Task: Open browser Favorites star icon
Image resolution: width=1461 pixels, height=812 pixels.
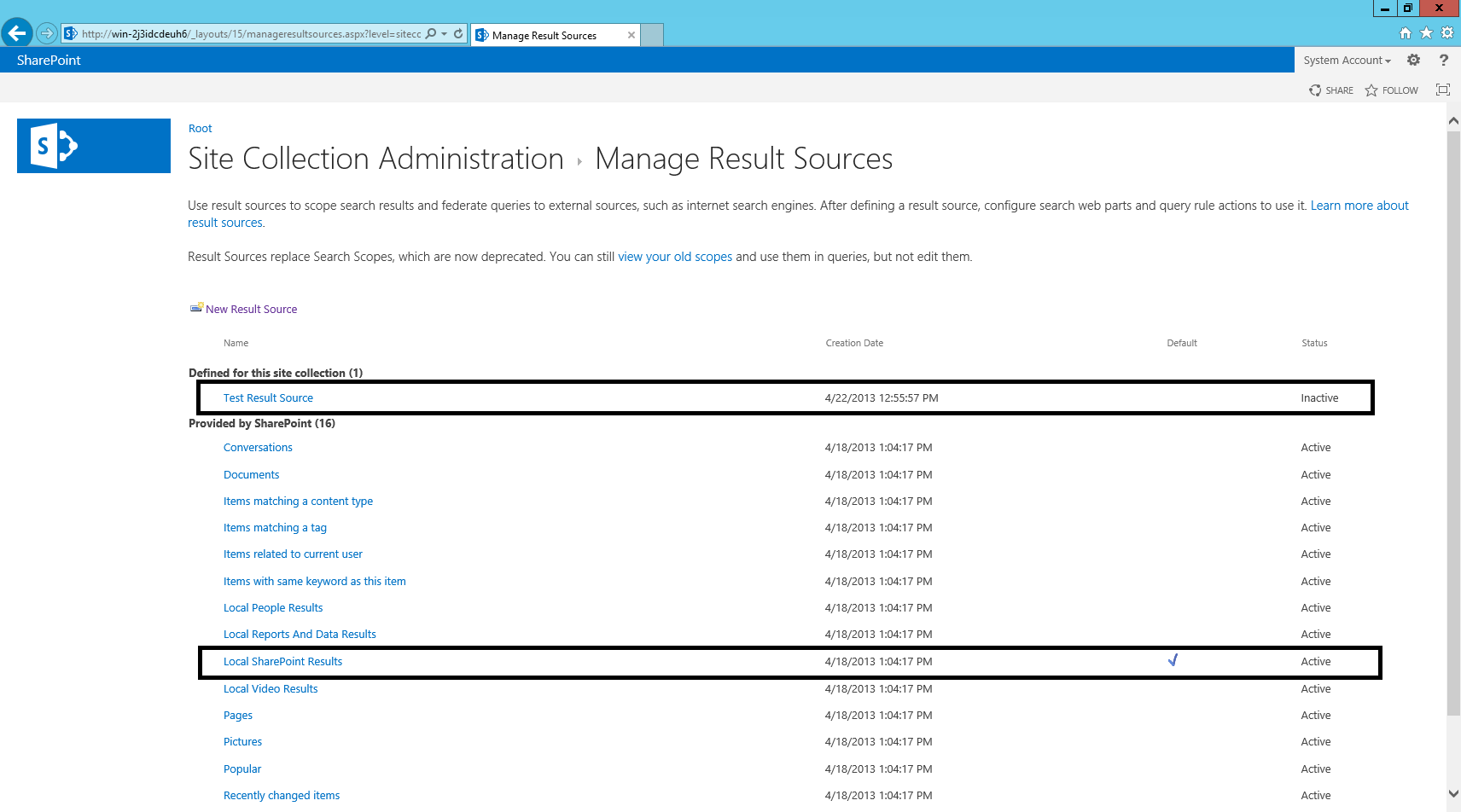Action: click(1426, 33)
